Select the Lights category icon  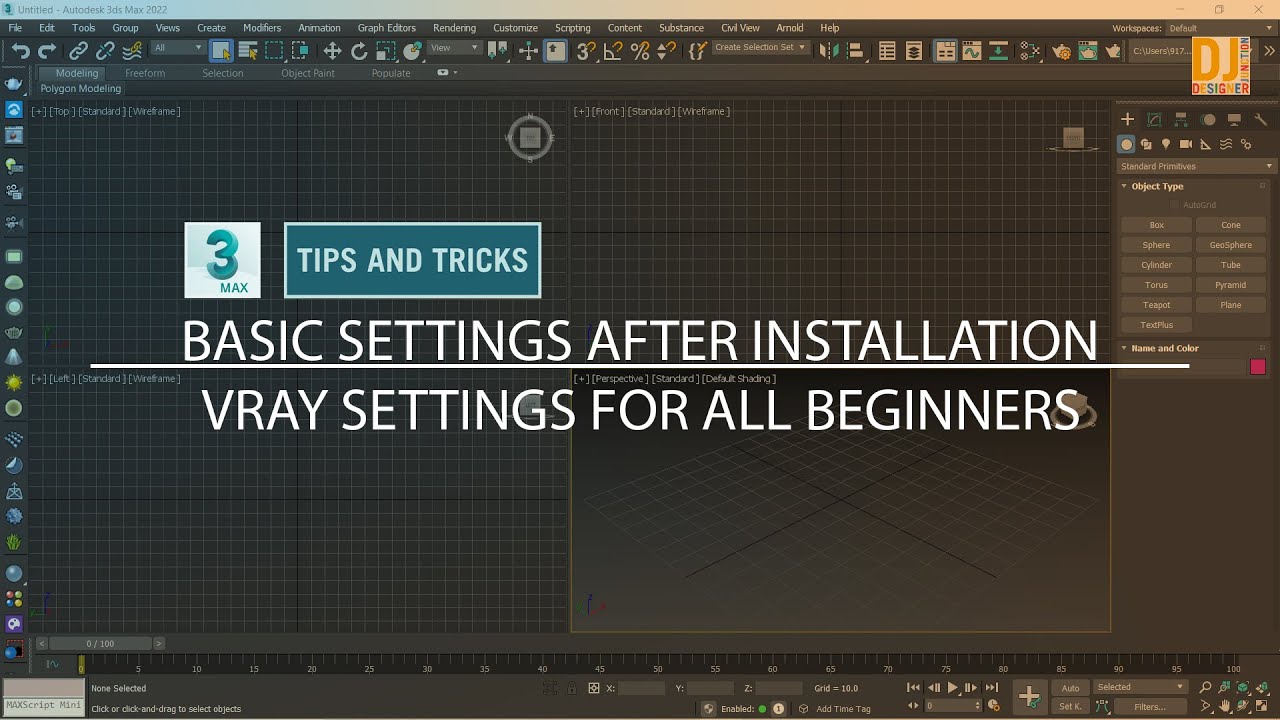(1166, 144)
